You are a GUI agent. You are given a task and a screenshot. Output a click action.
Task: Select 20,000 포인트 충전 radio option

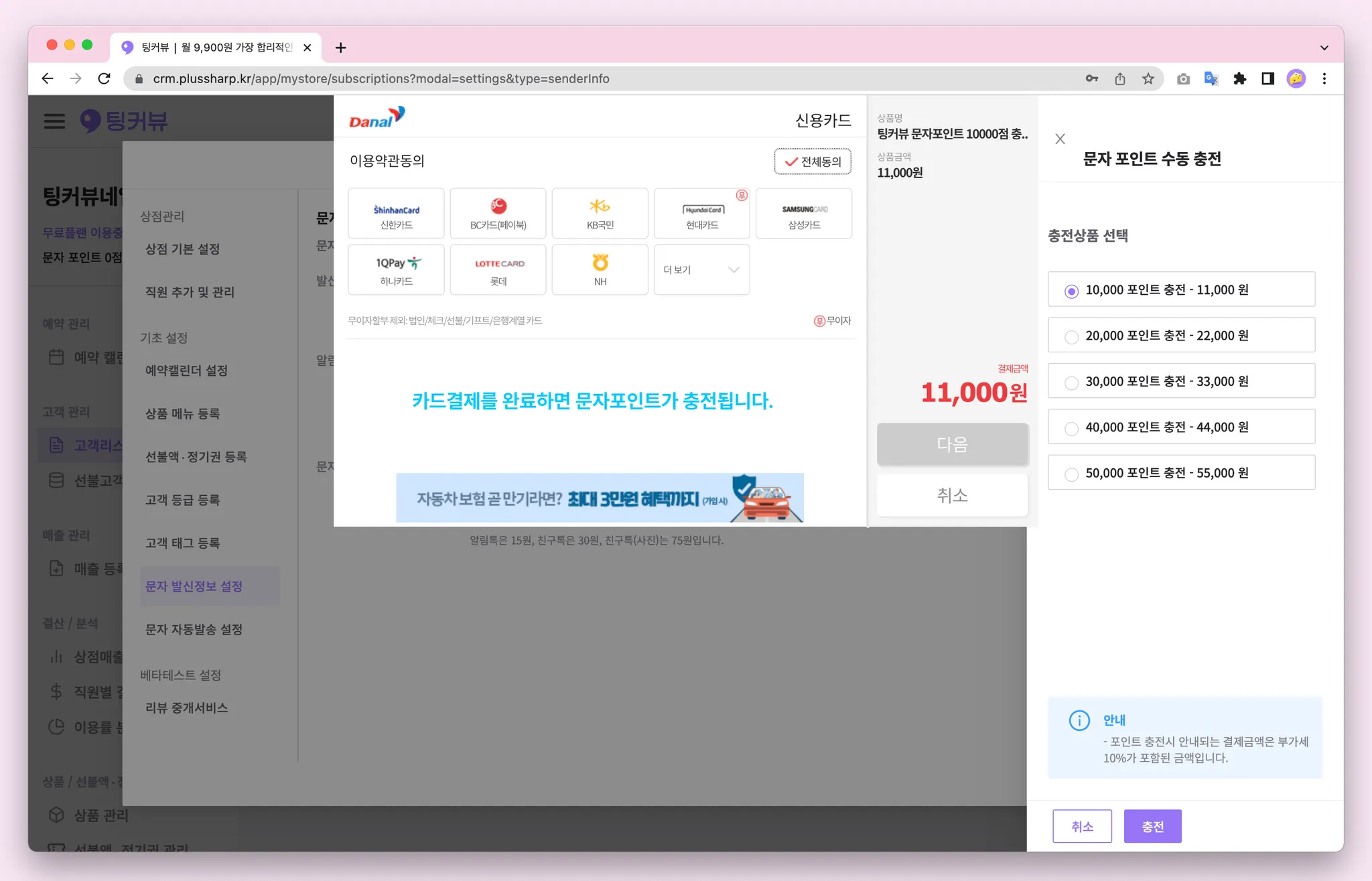click(x=1071, y=337)
